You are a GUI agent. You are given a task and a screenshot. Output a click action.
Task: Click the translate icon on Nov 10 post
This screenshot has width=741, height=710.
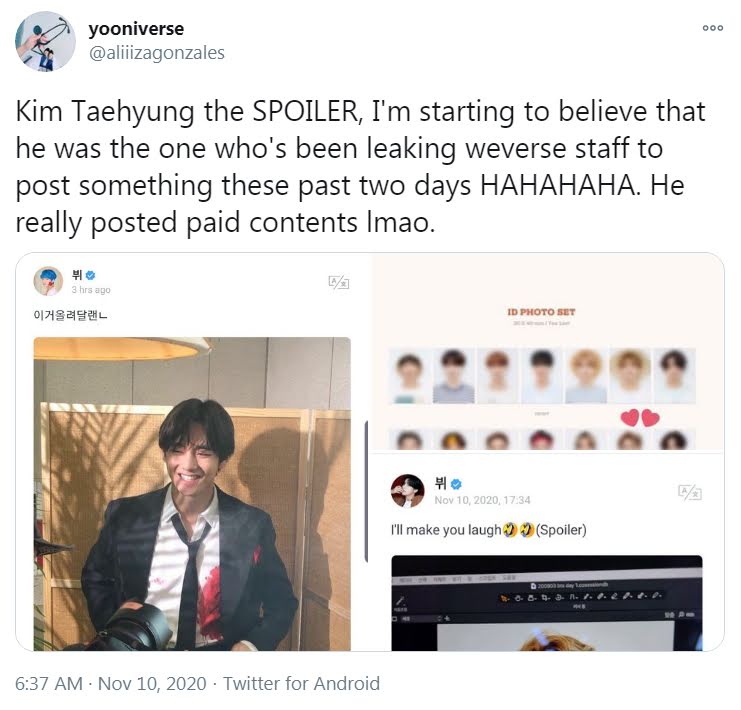coord(689,493)
